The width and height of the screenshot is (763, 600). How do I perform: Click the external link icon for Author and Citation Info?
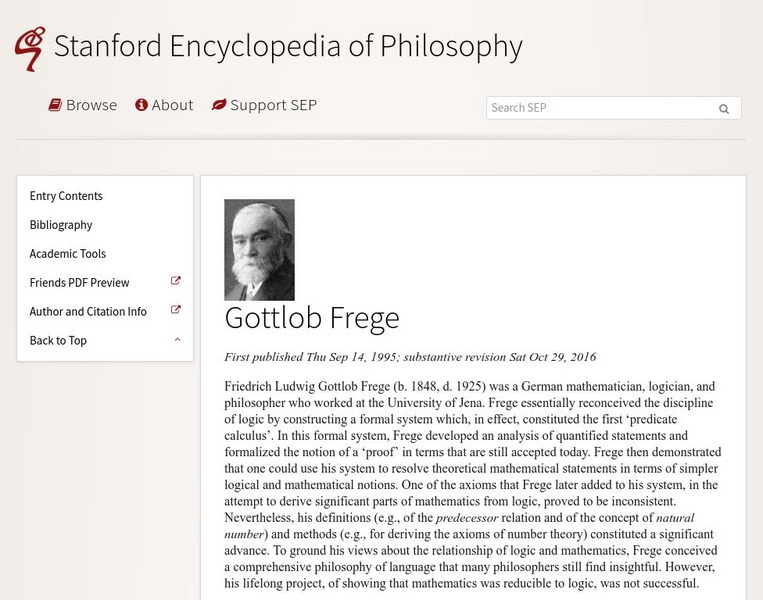tap(176, 311)
